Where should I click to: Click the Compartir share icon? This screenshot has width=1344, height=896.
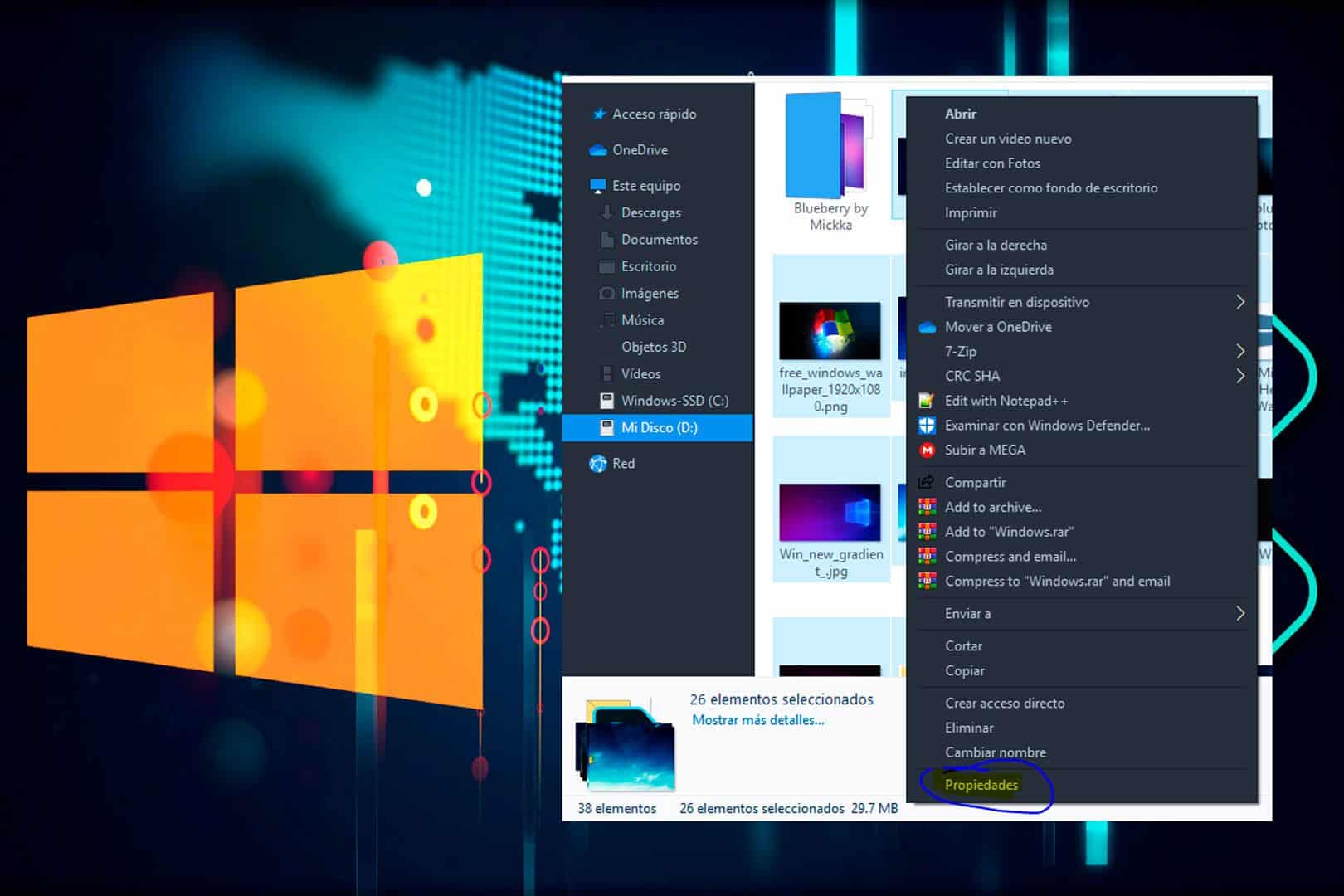(x=925, y=482)
